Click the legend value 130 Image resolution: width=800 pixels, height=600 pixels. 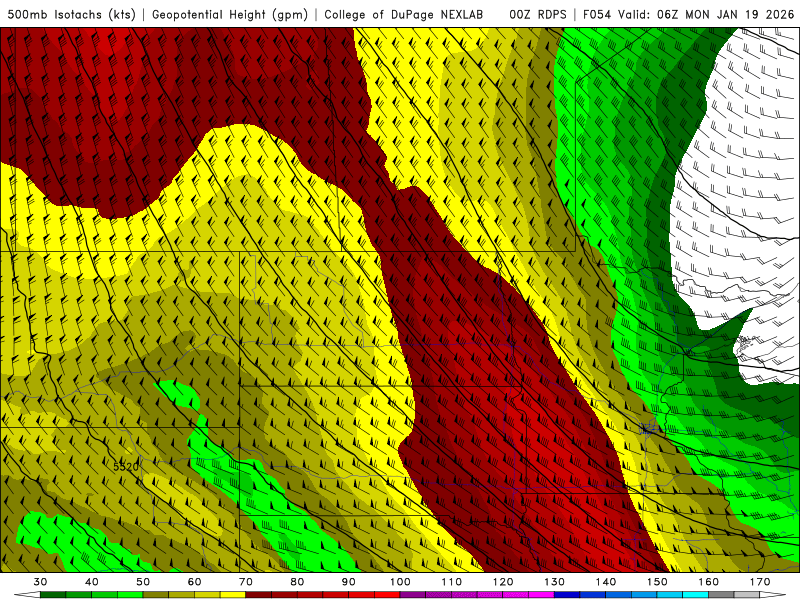555,582
